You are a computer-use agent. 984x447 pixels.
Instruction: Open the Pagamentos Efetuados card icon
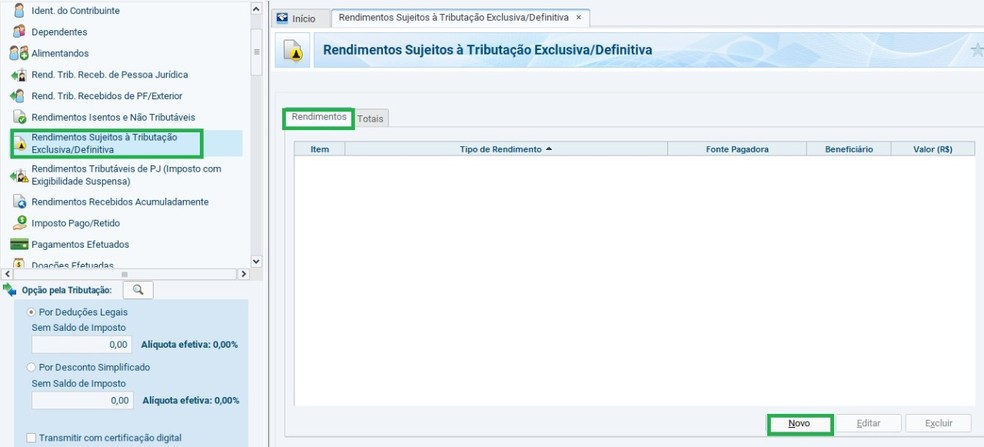point(18,244)
